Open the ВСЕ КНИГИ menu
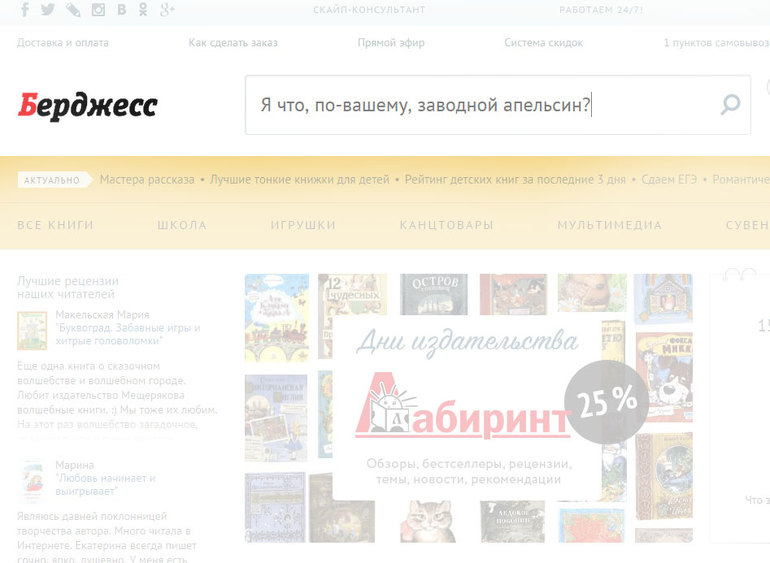770x563 pixels. (56, 225)
